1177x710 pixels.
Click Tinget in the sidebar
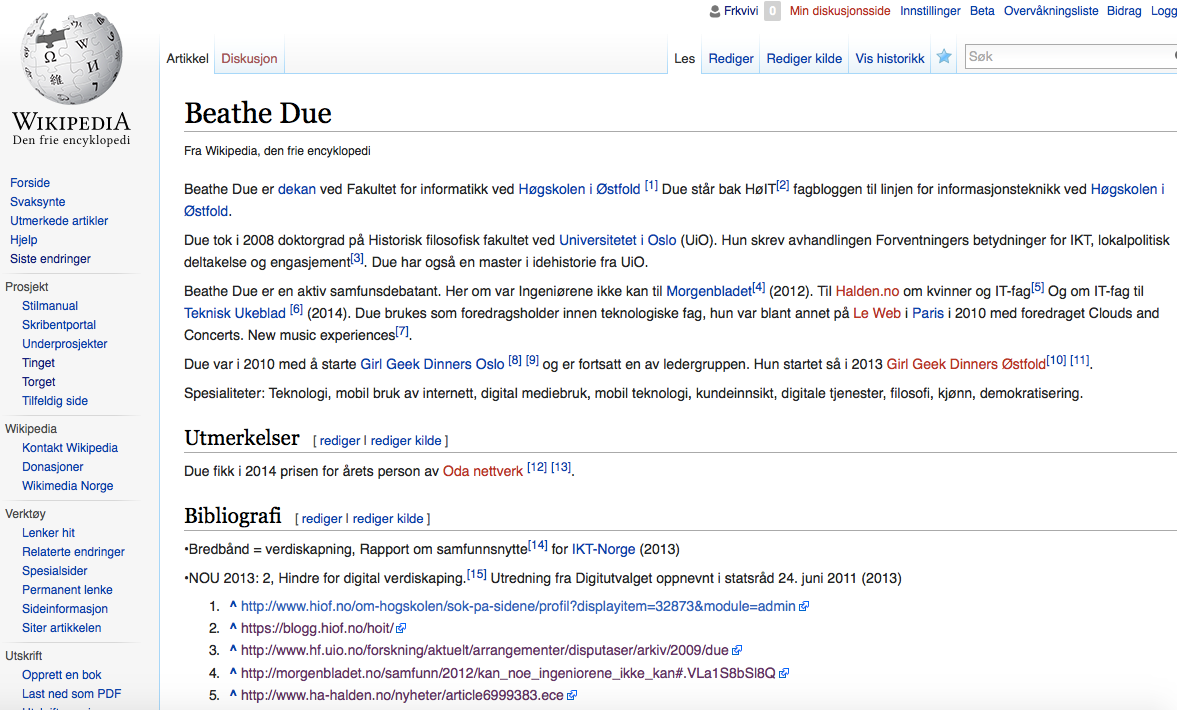[38, 363]
